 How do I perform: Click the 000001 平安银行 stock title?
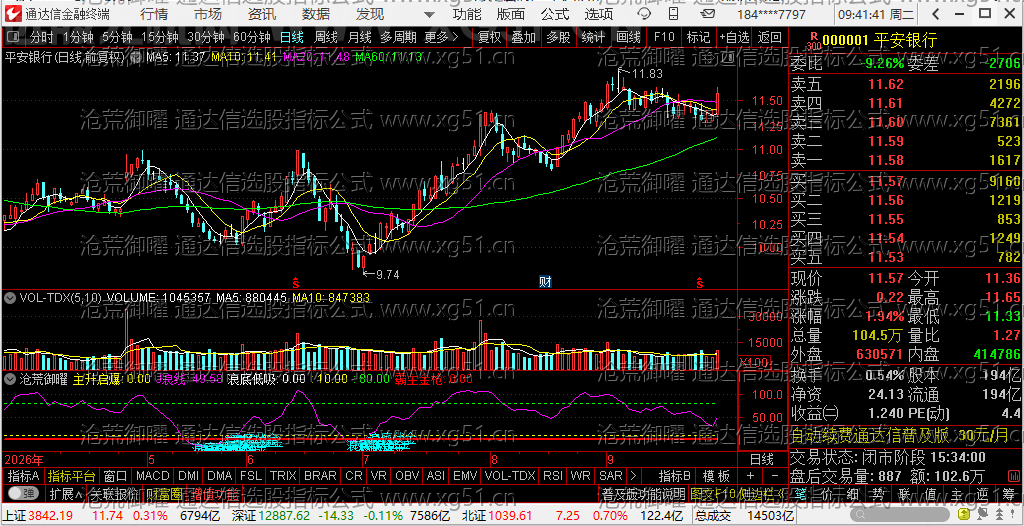point(879,41)
